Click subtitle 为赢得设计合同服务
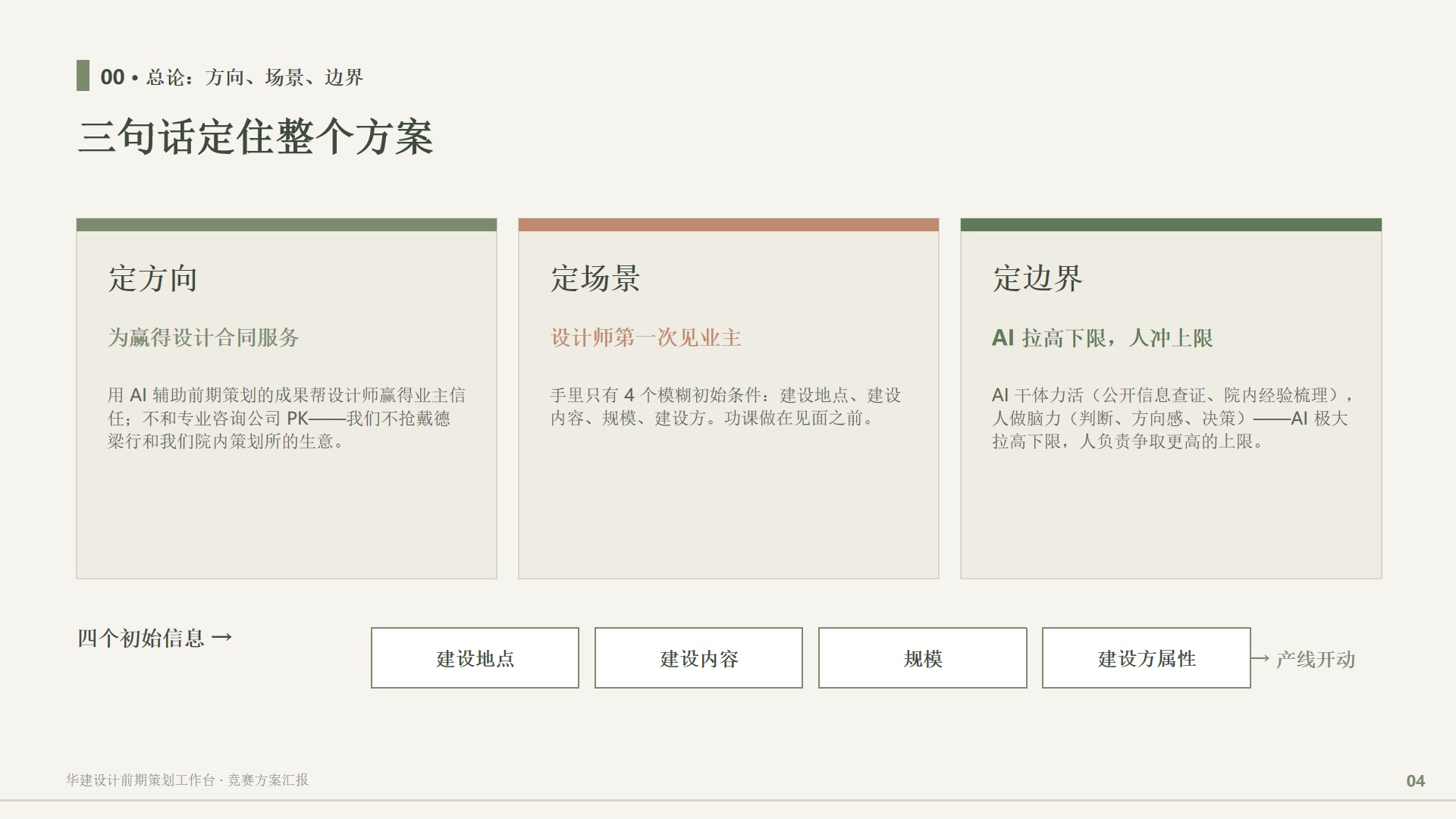The width and height of the screenshot is (1456, 819). pos(203,337)
